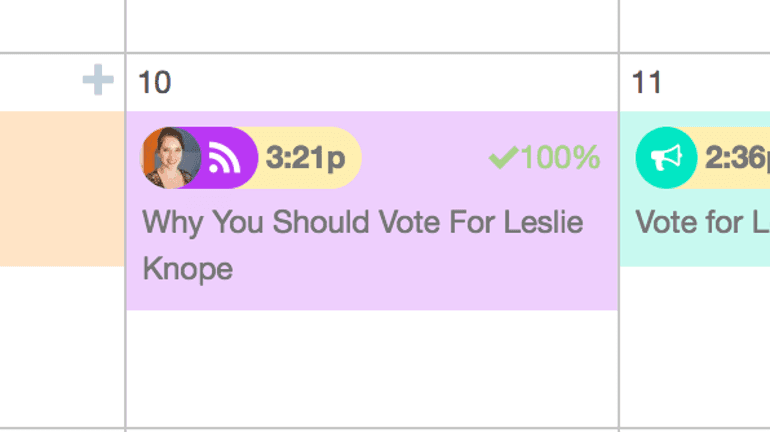Open "Why You Should Vote For Leslie Knope"

point(362,221)
